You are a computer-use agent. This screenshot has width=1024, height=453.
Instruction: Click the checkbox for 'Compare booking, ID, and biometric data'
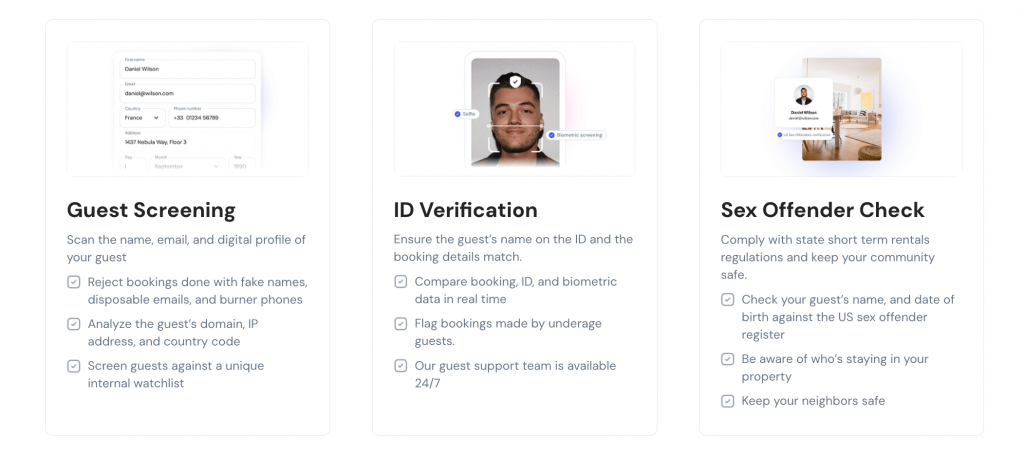pyautogui.click(x=400, y=282)
